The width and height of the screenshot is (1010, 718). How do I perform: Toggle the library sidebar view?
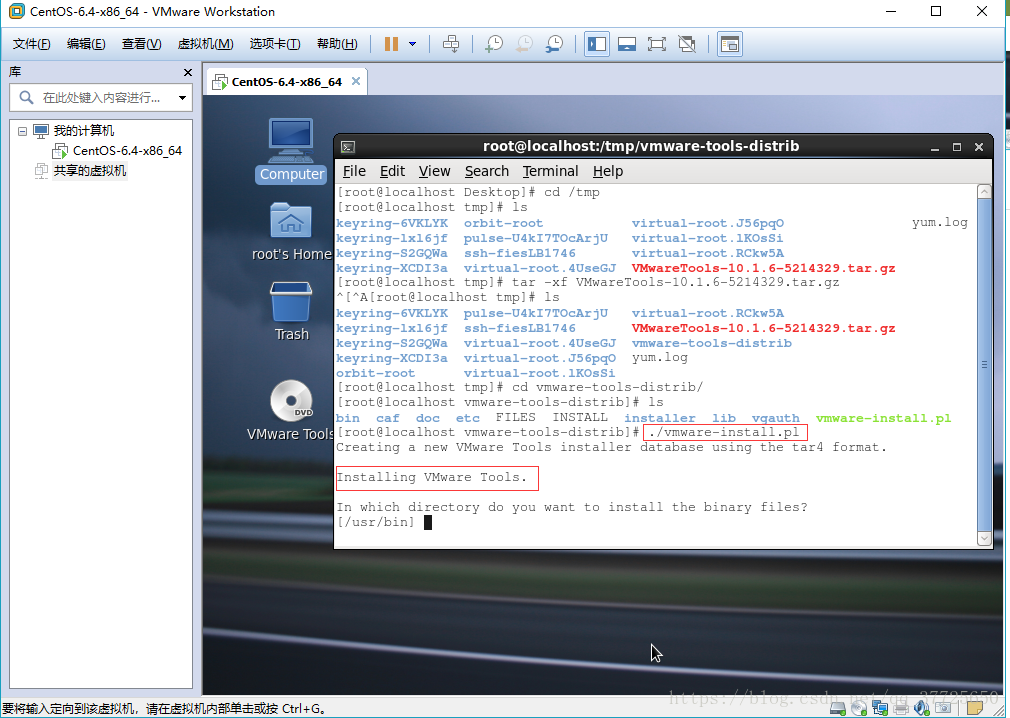(x=597, y=44)
